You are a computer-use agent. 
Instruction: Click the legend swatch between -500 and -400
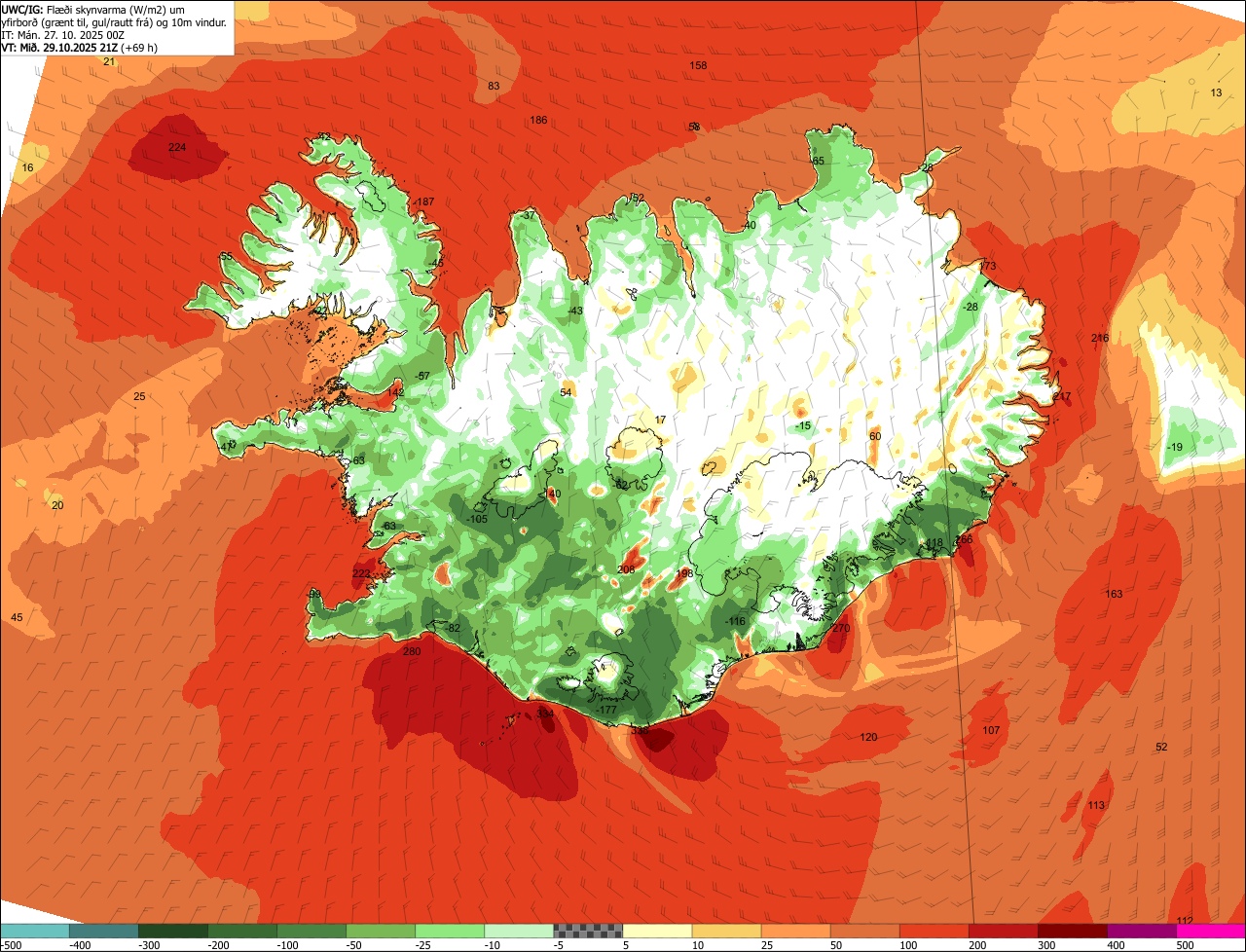click(35, 931)
